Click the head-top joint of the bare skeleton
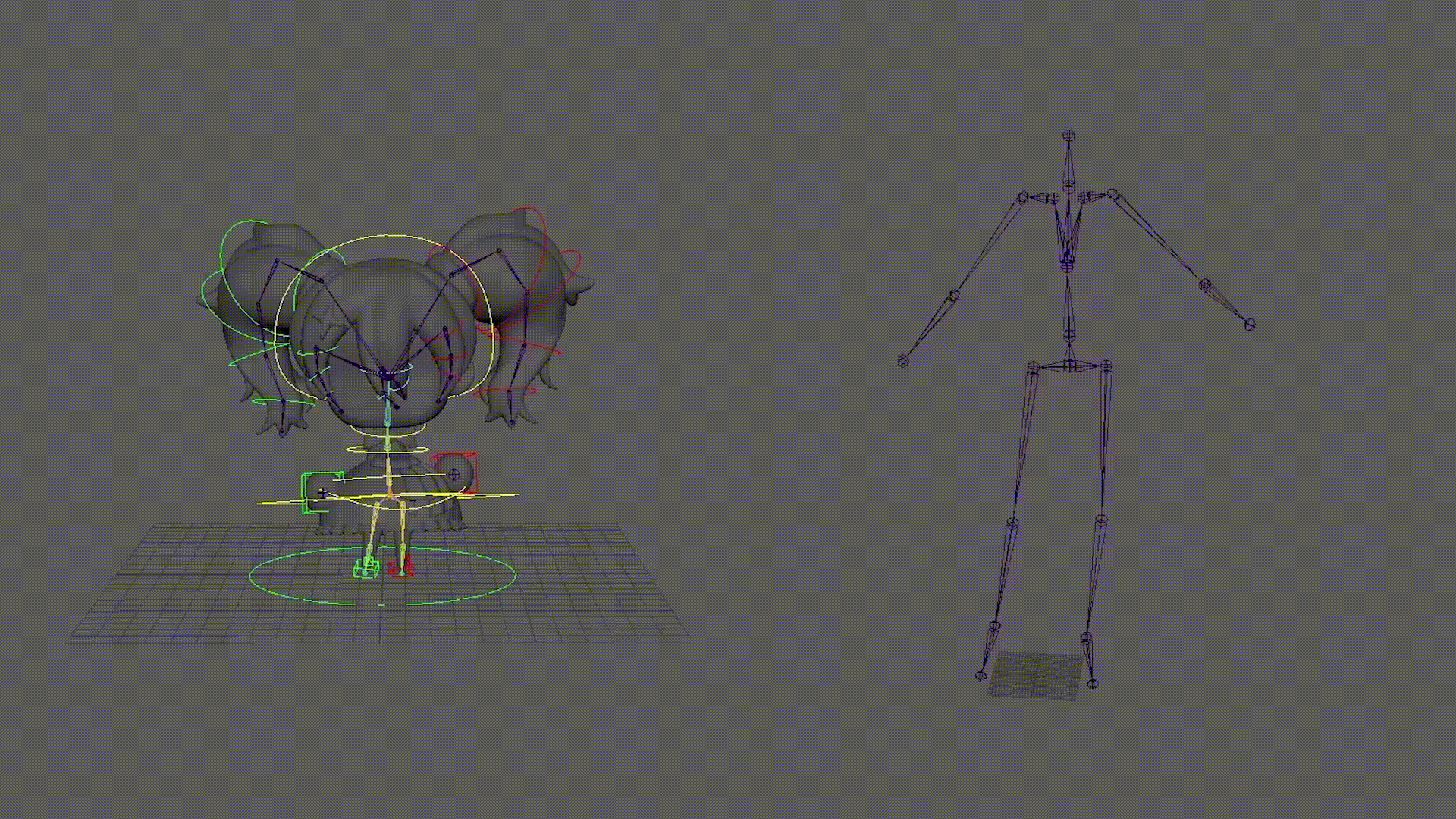Screen dimensions: 1456x819 tap(1068, 136)
